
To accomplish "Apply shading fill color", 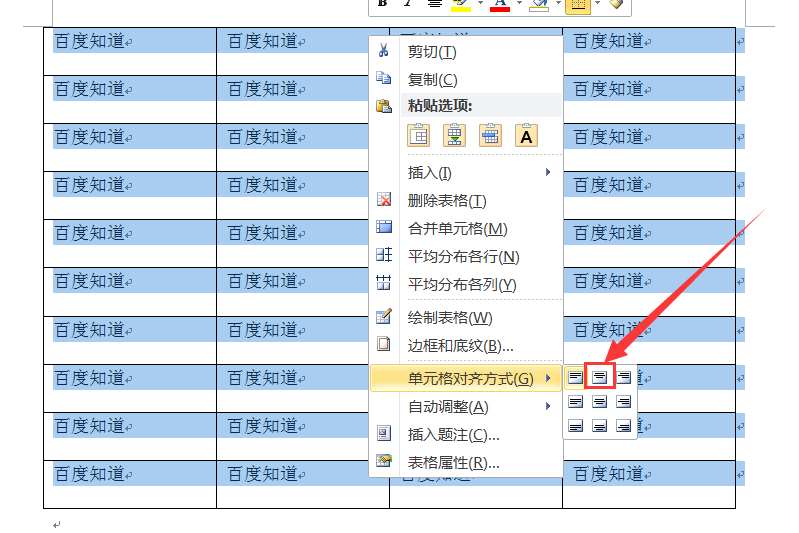I will click(x=539, y=5).
